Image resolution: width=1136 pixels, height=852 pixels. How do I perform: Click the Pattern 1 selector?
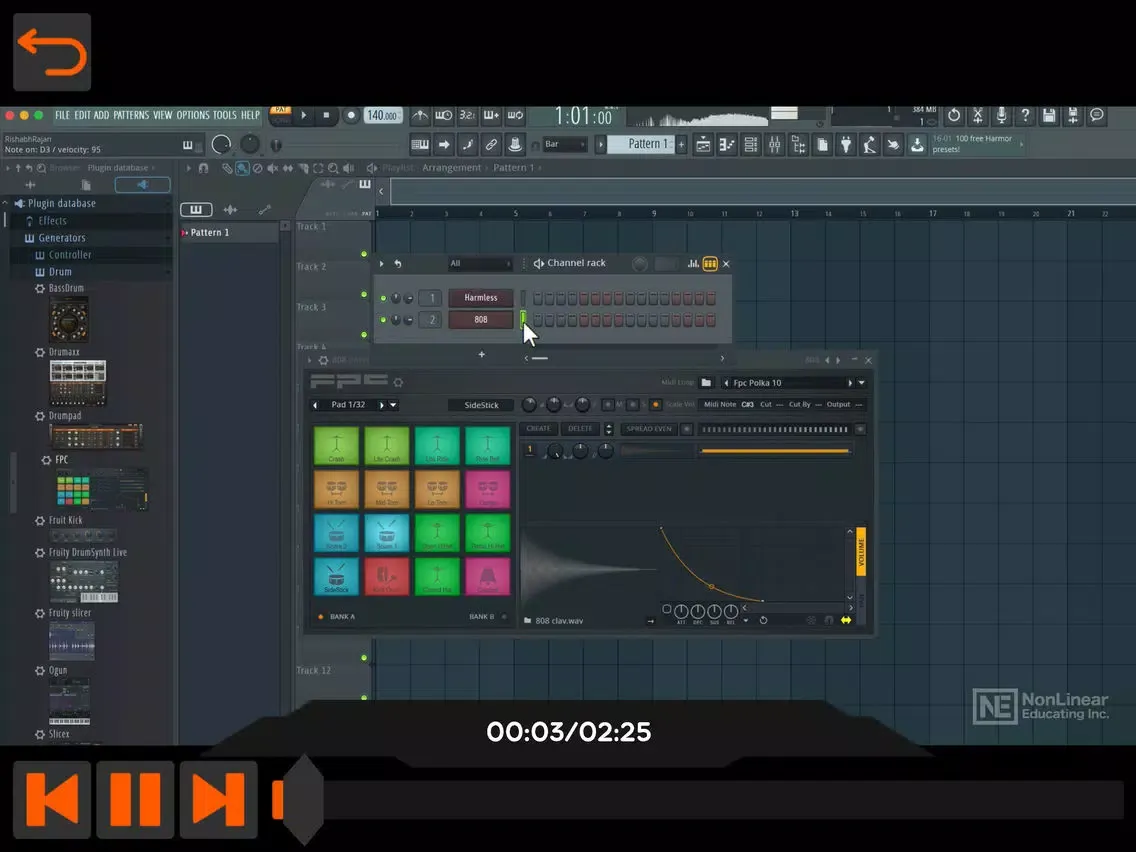click(x=642, y=144)
